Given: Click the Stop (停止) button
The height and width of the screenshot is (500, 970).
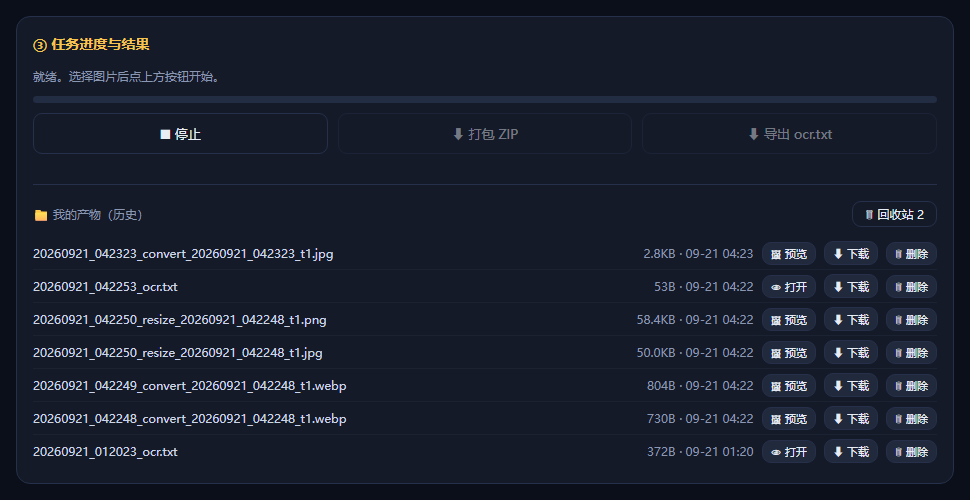Looking at the screenshot, I should coord(180,134).
